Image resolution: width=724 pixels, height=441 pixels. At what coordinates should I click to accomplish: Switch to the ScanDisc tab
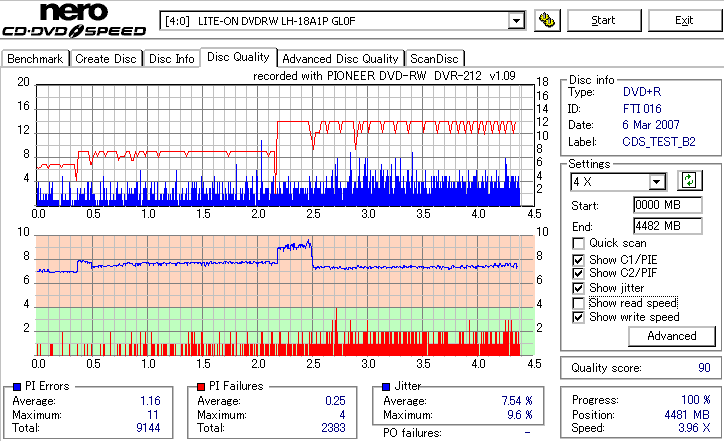pyautogui.click(x=434, y=59)
